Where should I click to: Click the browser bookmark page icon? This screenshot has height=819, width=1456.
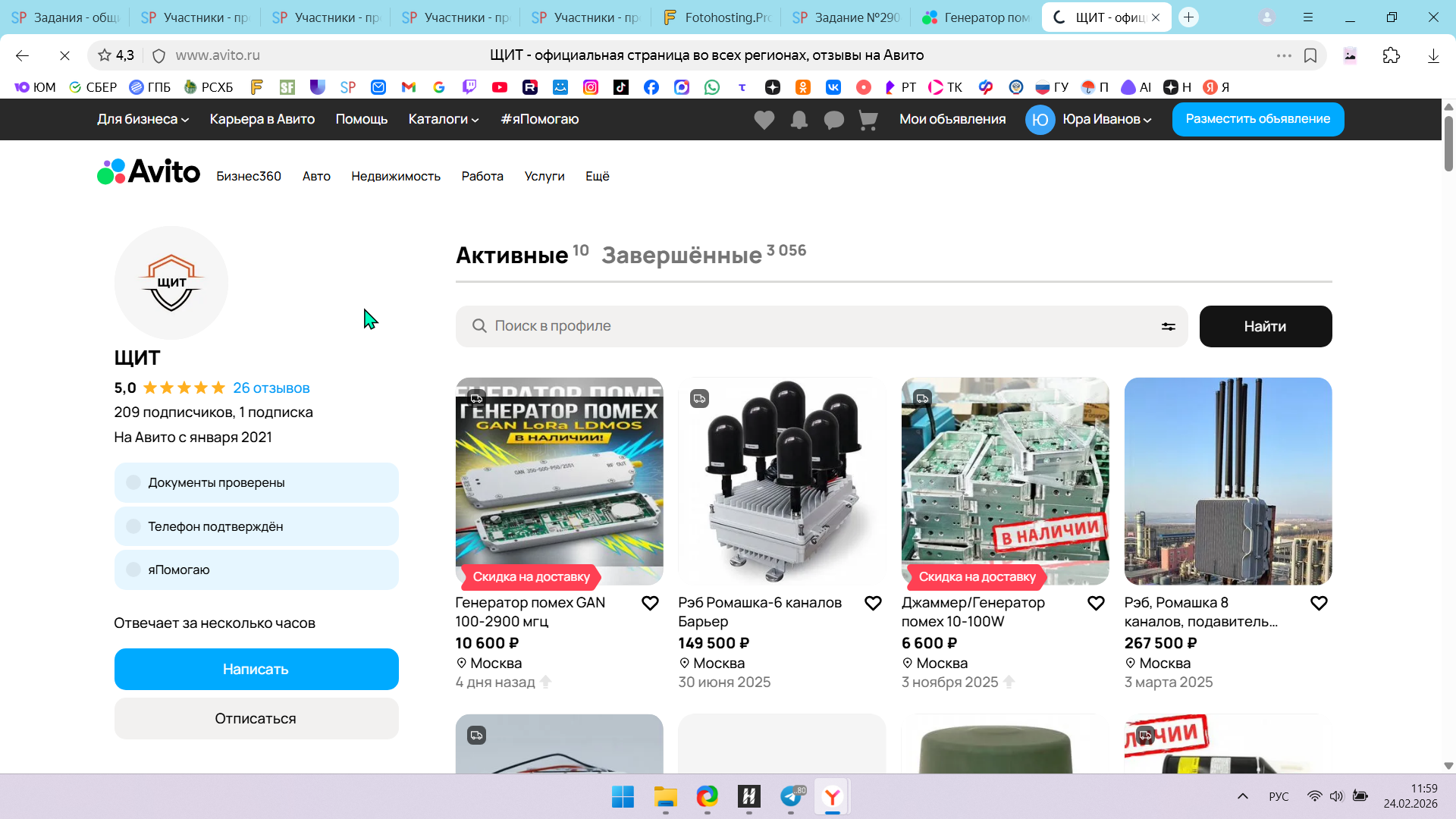(1310, 55)
